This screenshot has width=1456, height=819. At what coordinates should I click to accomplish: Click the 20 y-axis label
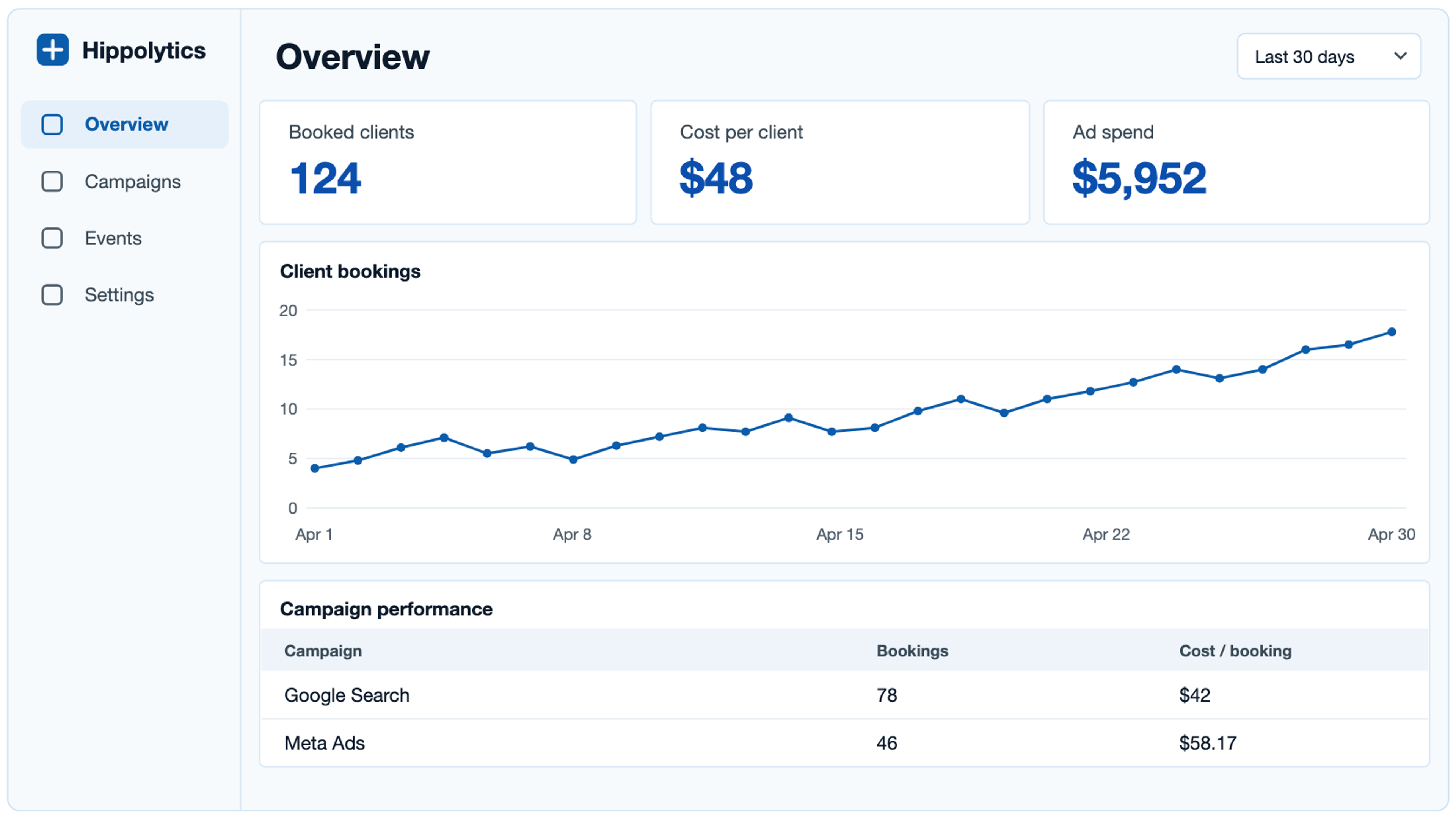tap(288, 311)
